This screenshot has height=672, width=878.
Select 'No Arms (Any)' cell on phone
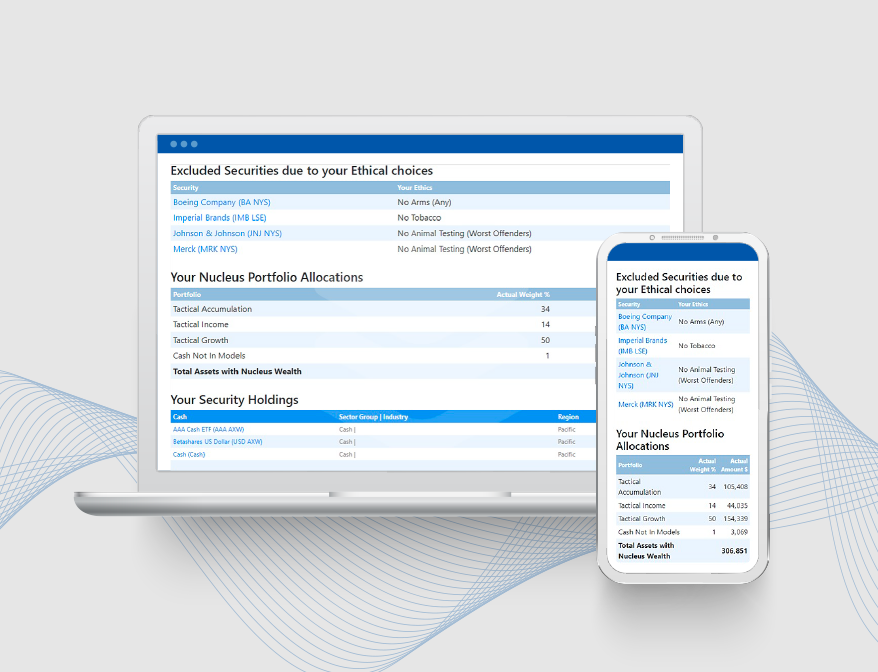[x=701, y=322]
